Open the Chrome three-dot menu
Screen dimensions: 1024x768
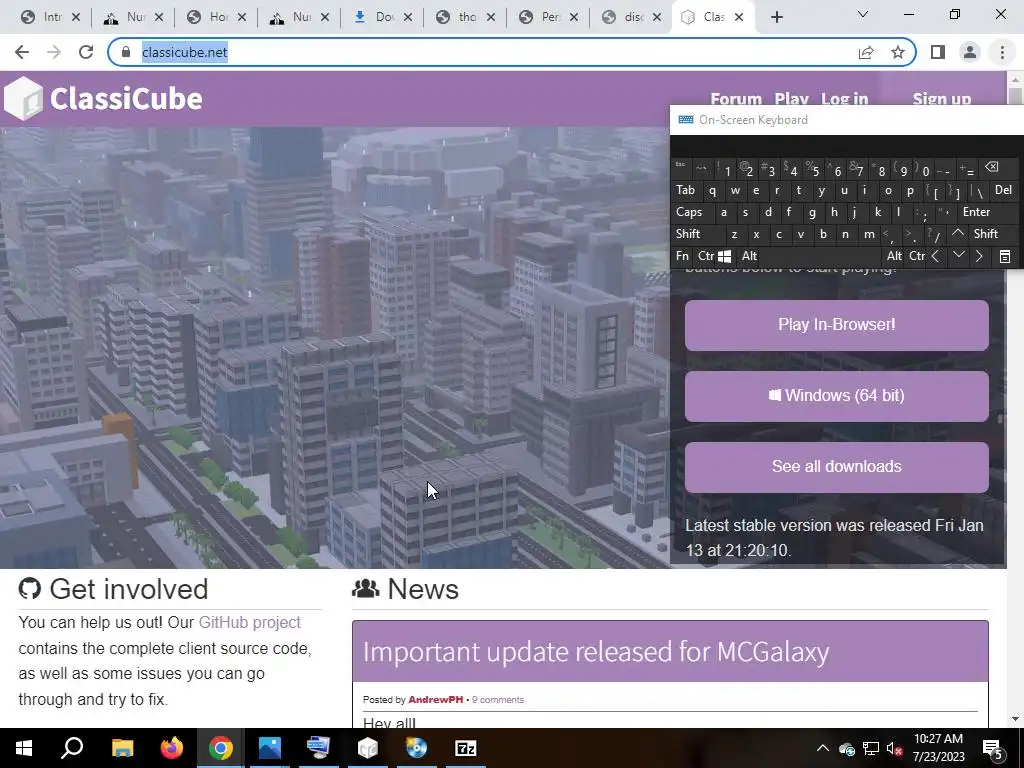coord(1002,52)
